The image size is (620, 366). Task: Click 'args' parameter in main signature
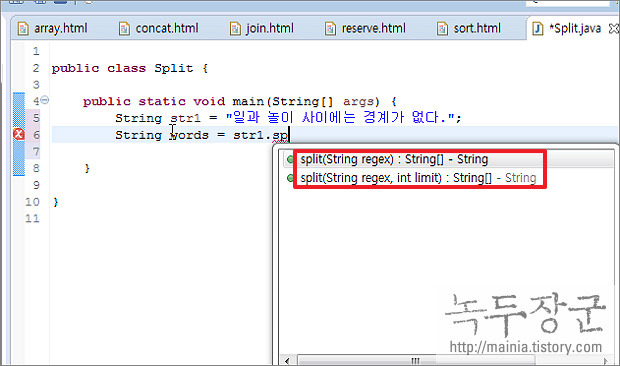tap(358, 101)
